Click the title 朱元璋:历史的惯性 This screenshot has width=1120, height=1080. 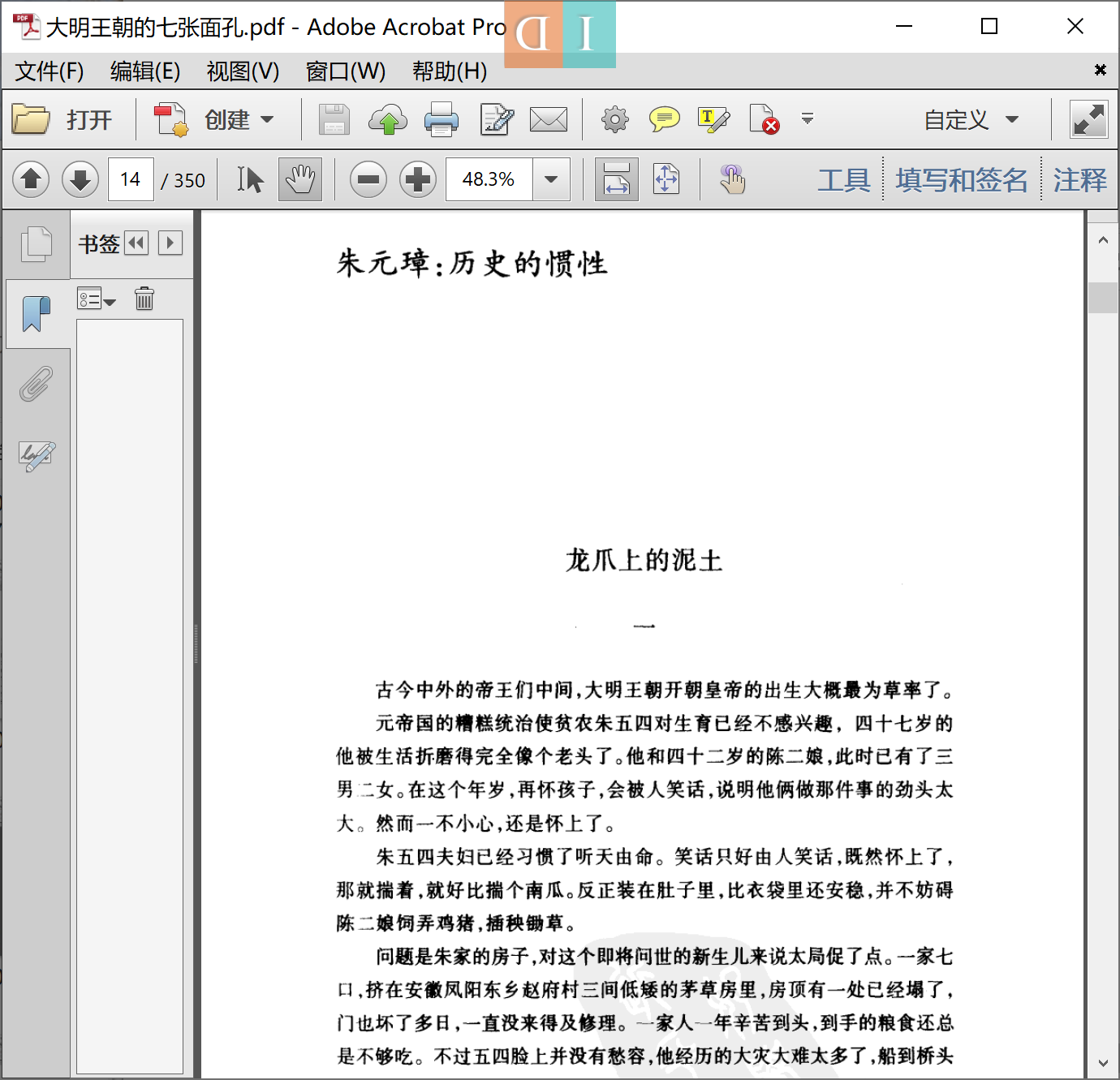472,263
